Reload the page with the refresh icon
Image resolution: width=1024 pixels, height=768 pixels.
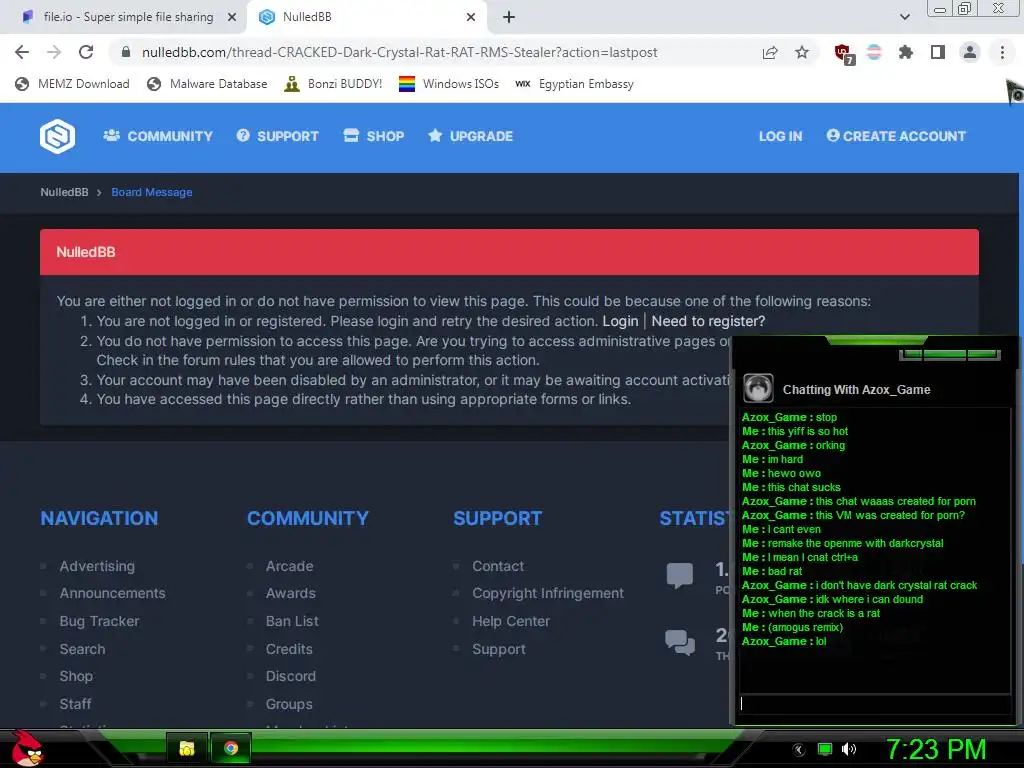[86, 52]
